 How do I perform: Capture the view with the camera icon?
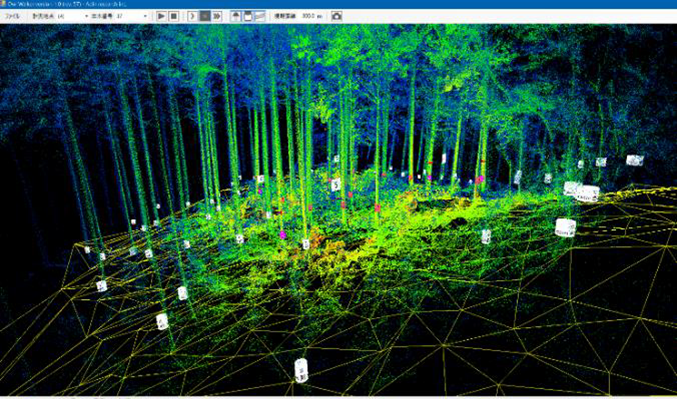(337, 16)
